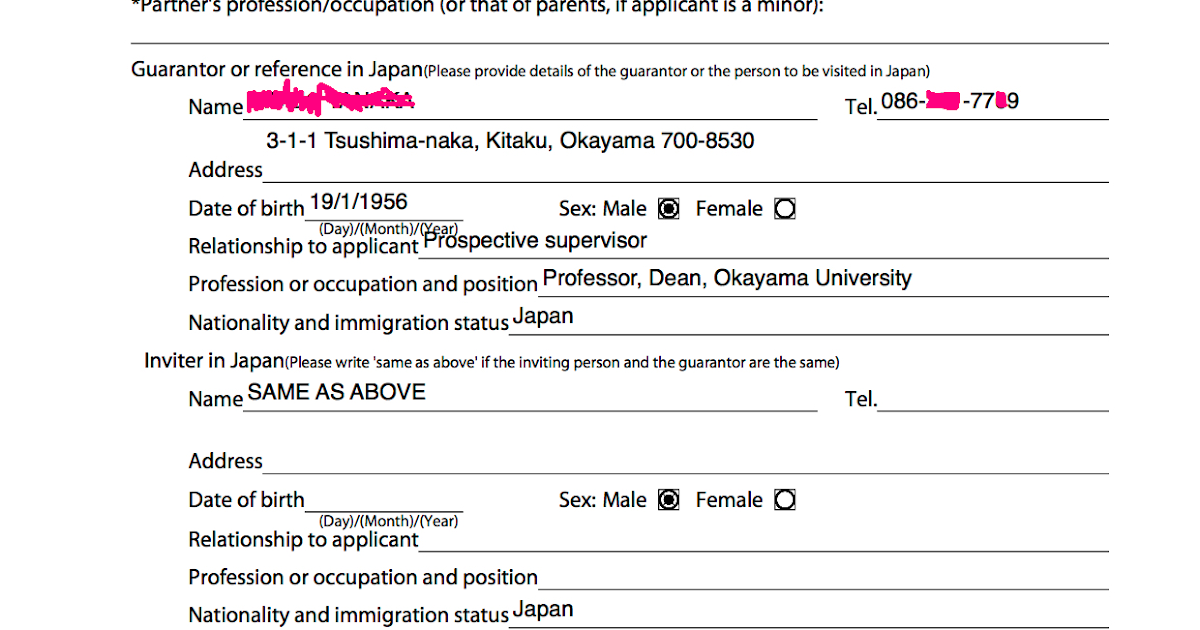
Task: Select Male radio button for guarantor
Action: click(x=669, y=209)
